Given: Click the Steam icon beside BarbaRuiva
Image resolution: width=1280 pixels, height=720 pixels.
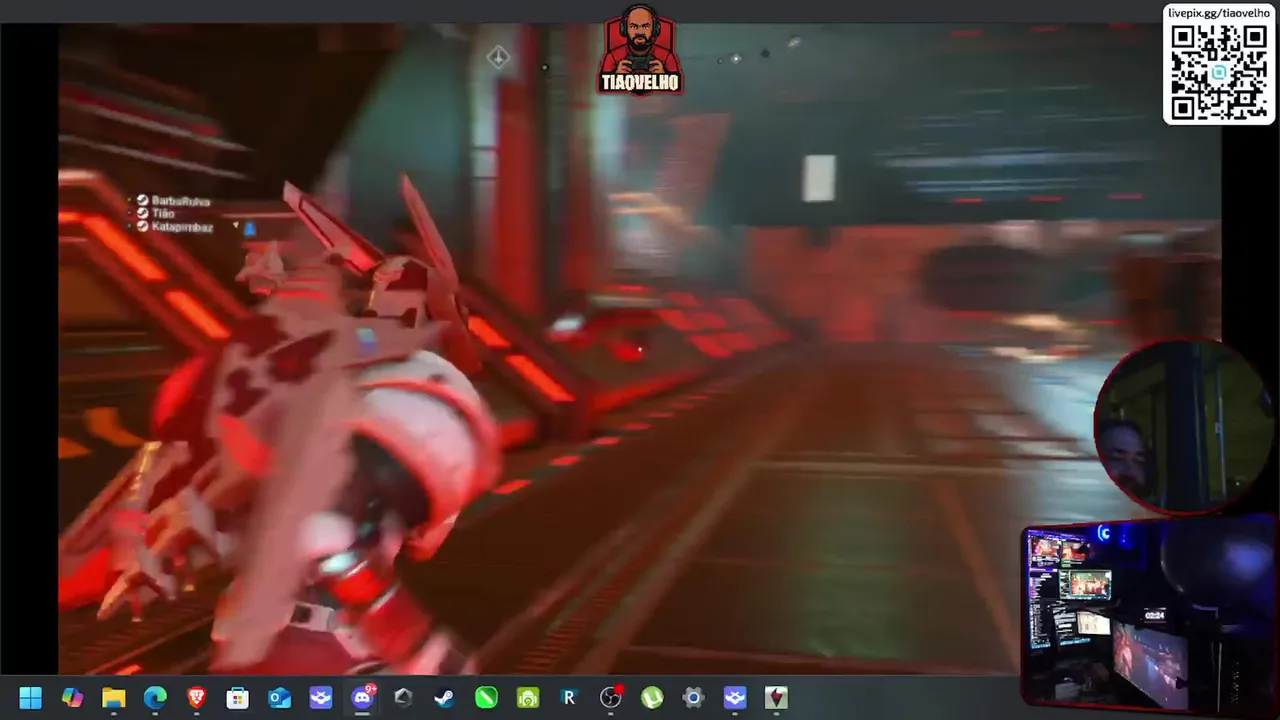Looking at the screenshot, I should tap(143, 201).
